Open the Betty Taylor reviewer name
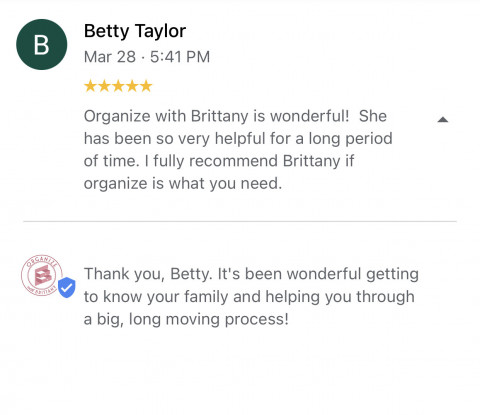480x415 pixels. click(x=135, y=31)
